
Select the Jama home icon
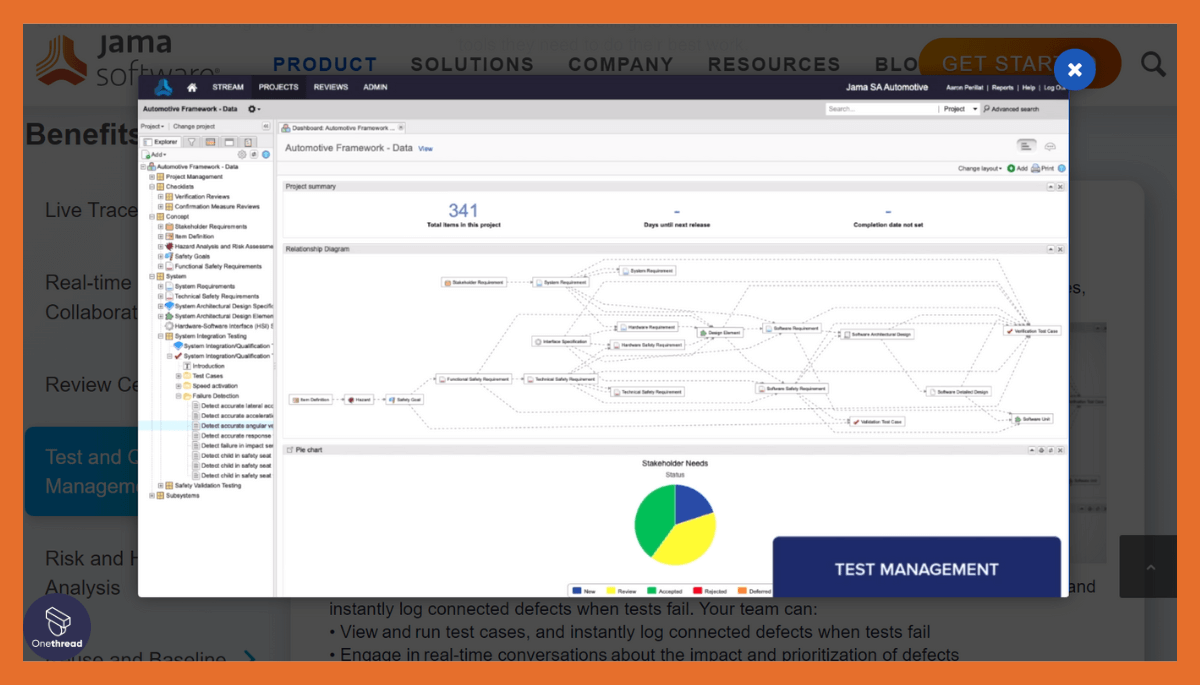coord(191,88)
